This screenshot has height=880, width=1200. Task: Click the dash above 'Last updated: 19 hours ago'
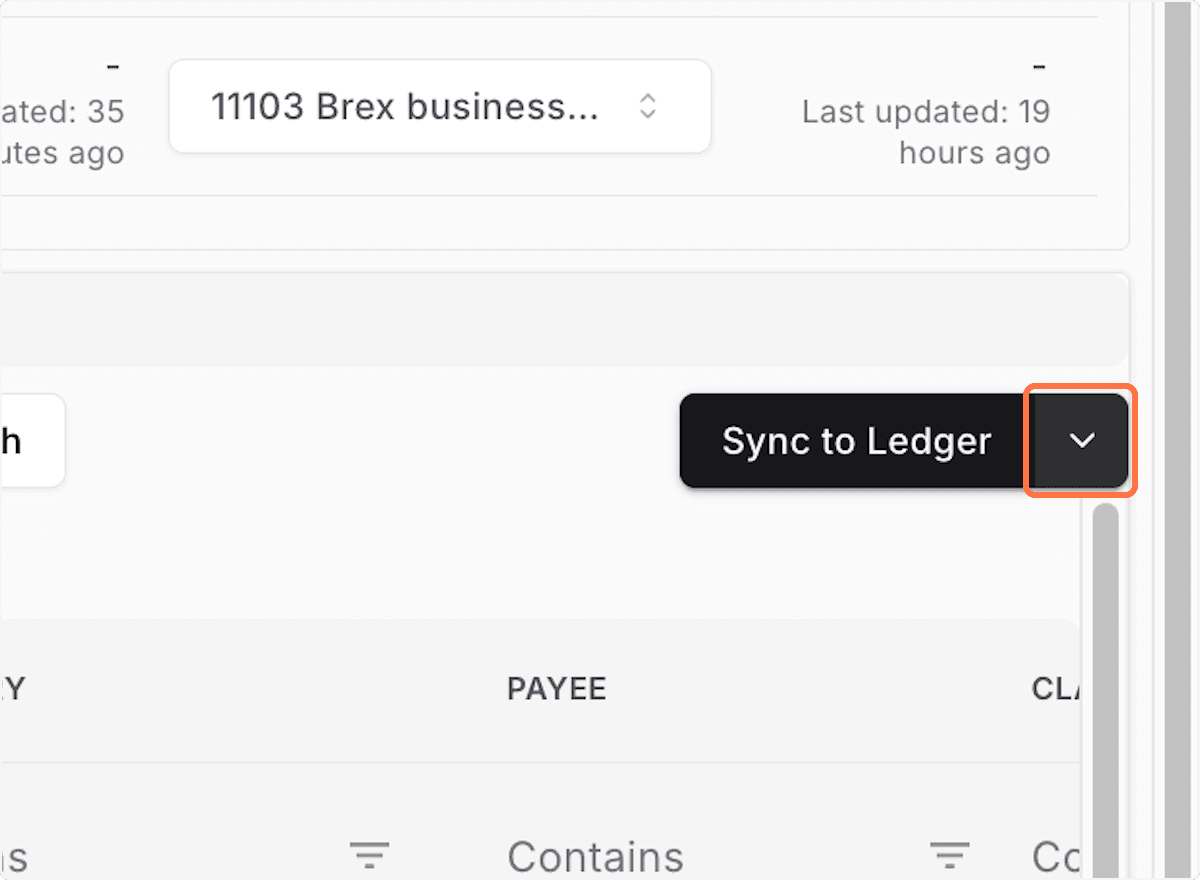point(1039,67)
